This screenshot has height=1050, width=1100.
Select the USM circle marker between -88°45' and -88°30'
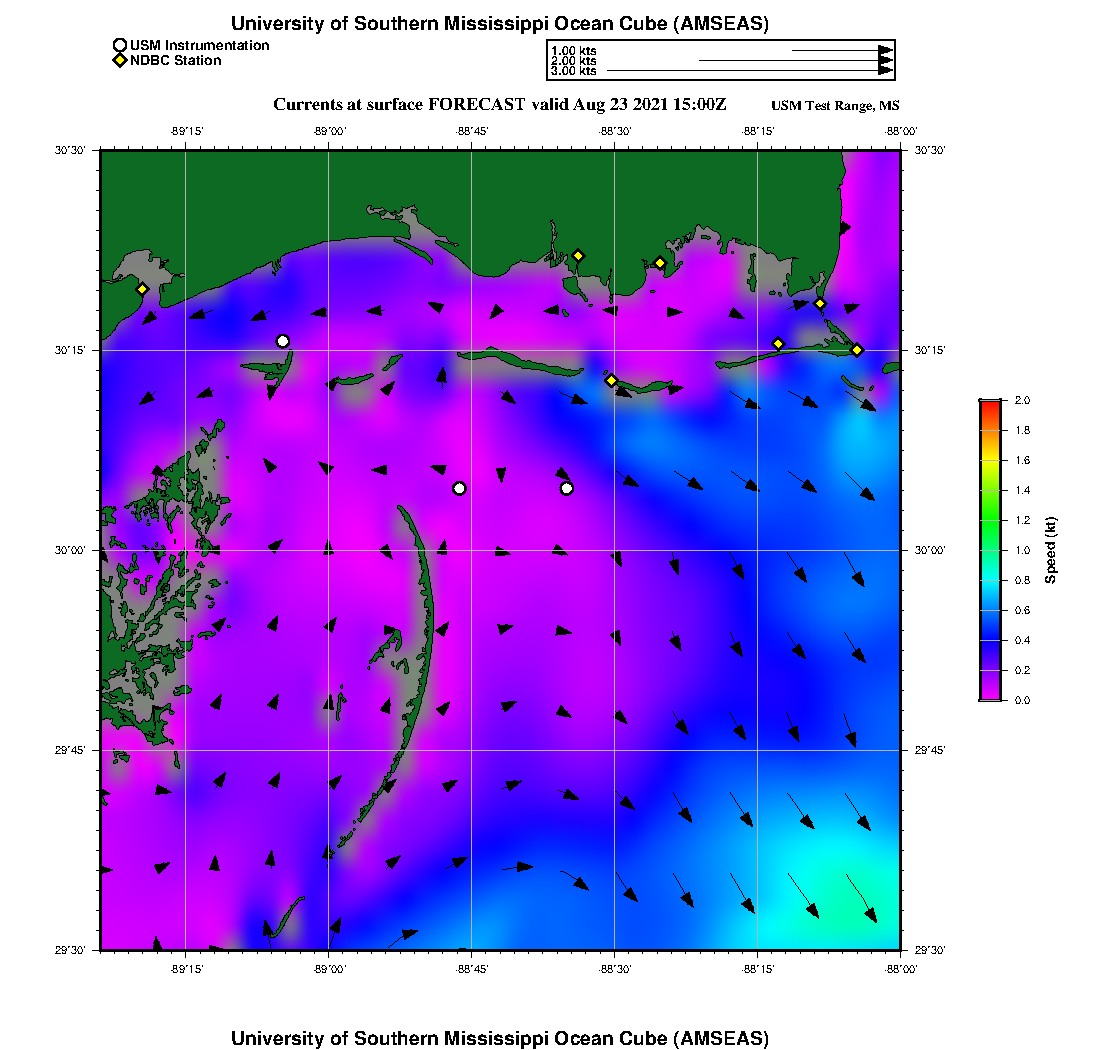click(567, 488)
